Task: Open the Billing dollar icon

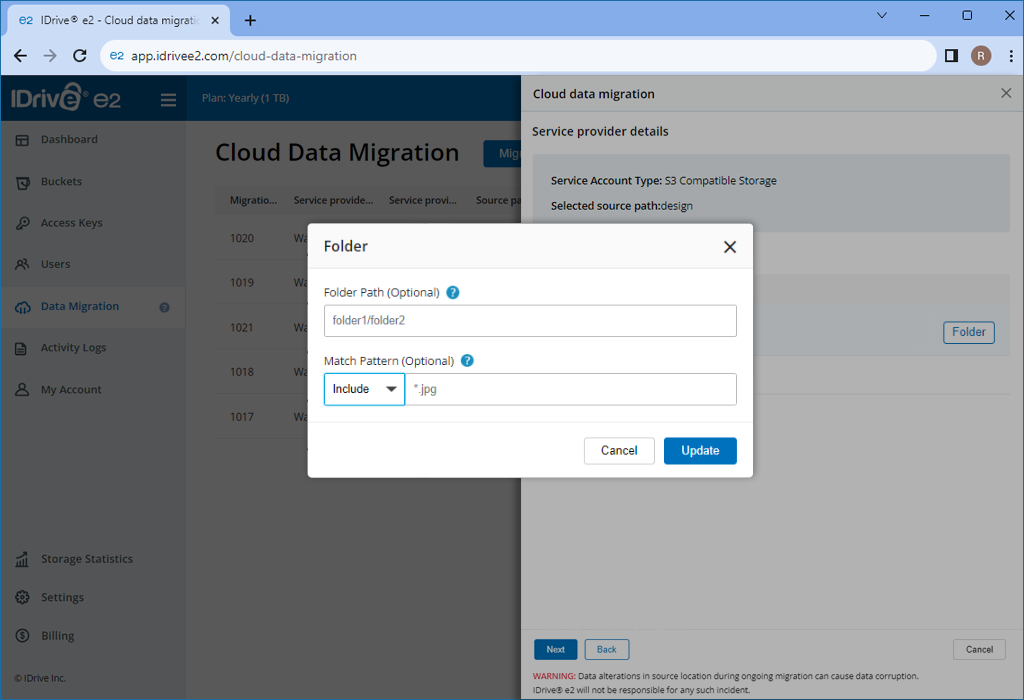Action: (x=22, y=635)
